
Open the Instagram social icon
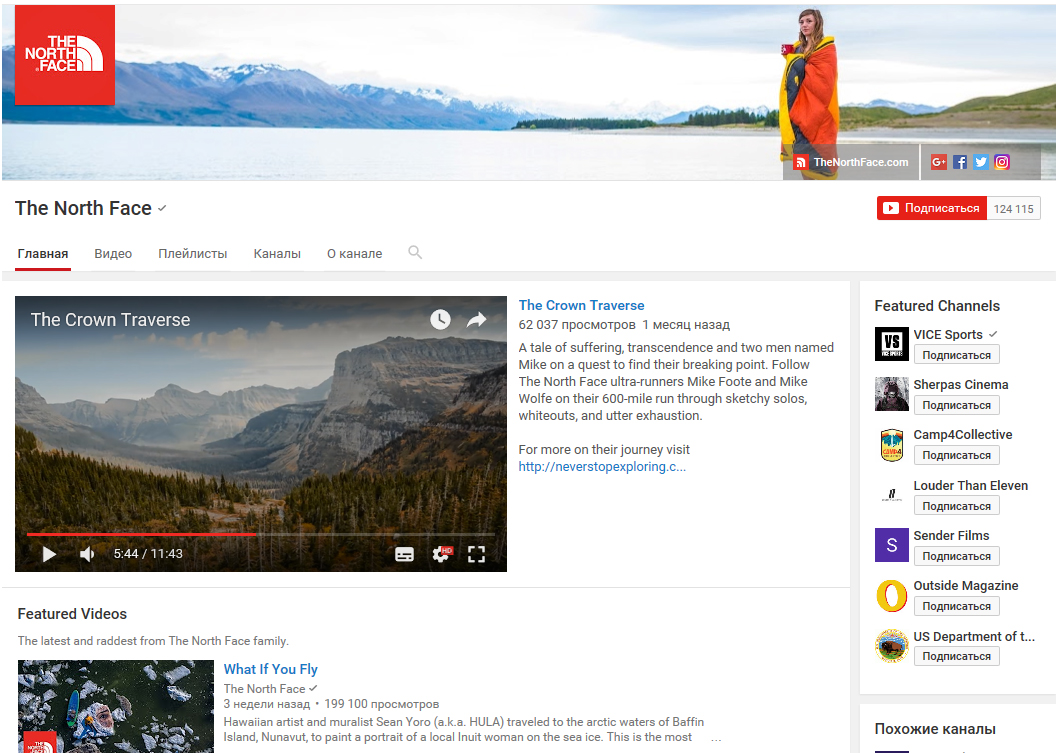click(x=1002, y=162)
